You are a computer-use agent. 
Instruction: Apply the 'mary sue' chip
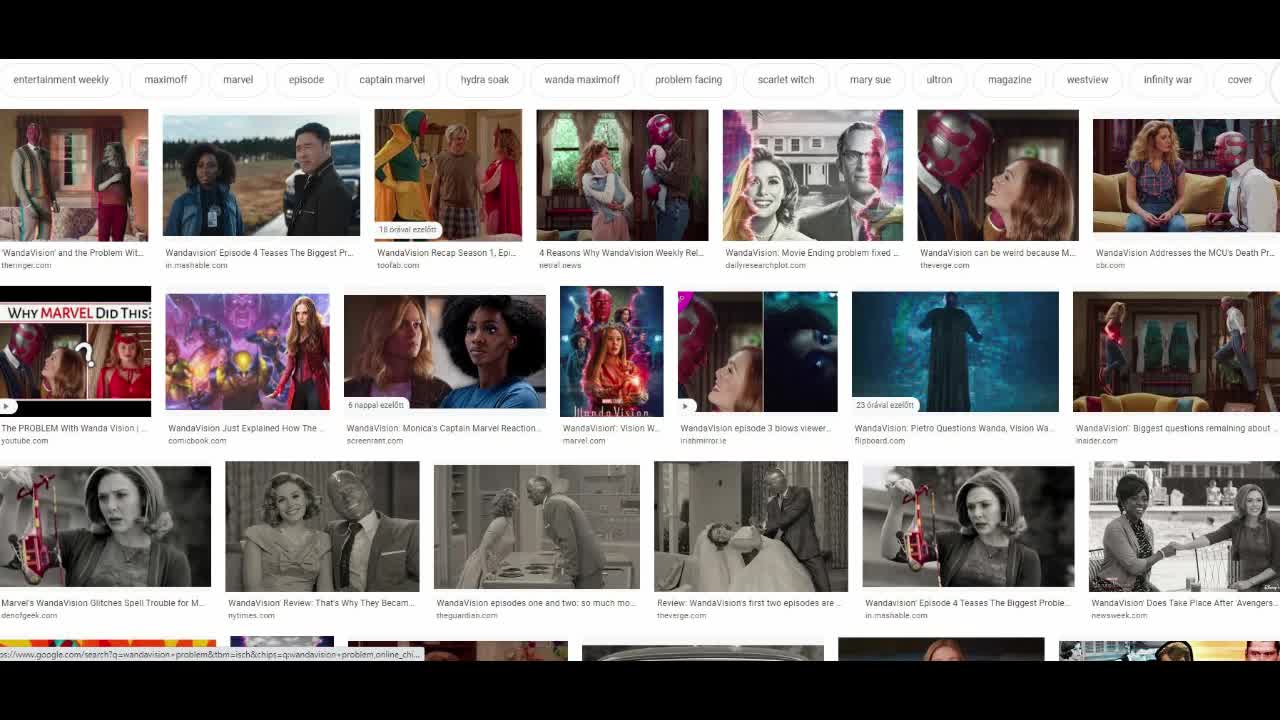point(870,80)
